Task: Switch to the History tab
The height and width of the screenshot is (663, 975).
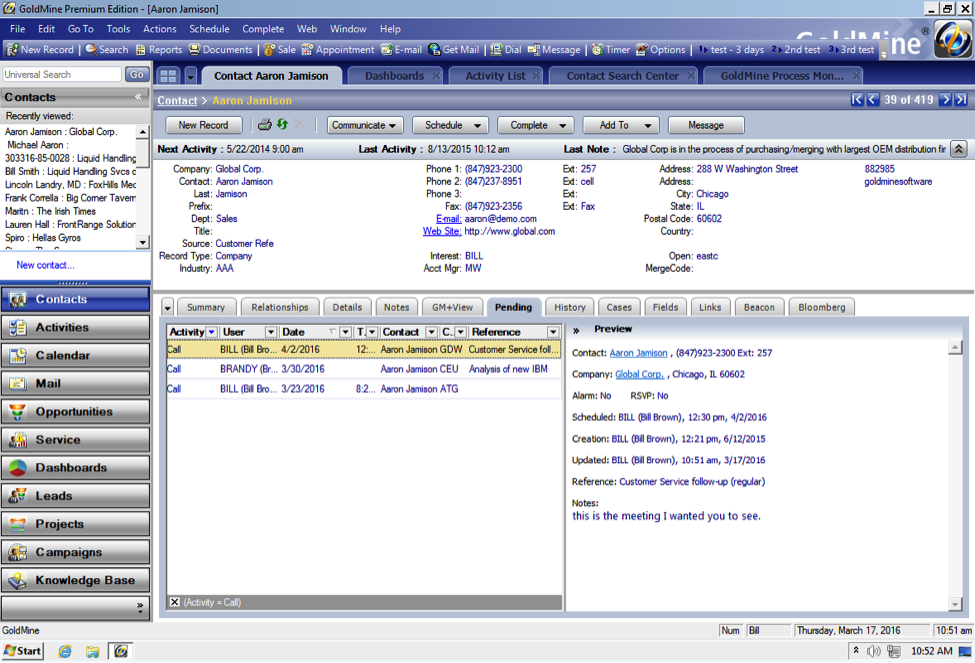Action: coord(570,307)
